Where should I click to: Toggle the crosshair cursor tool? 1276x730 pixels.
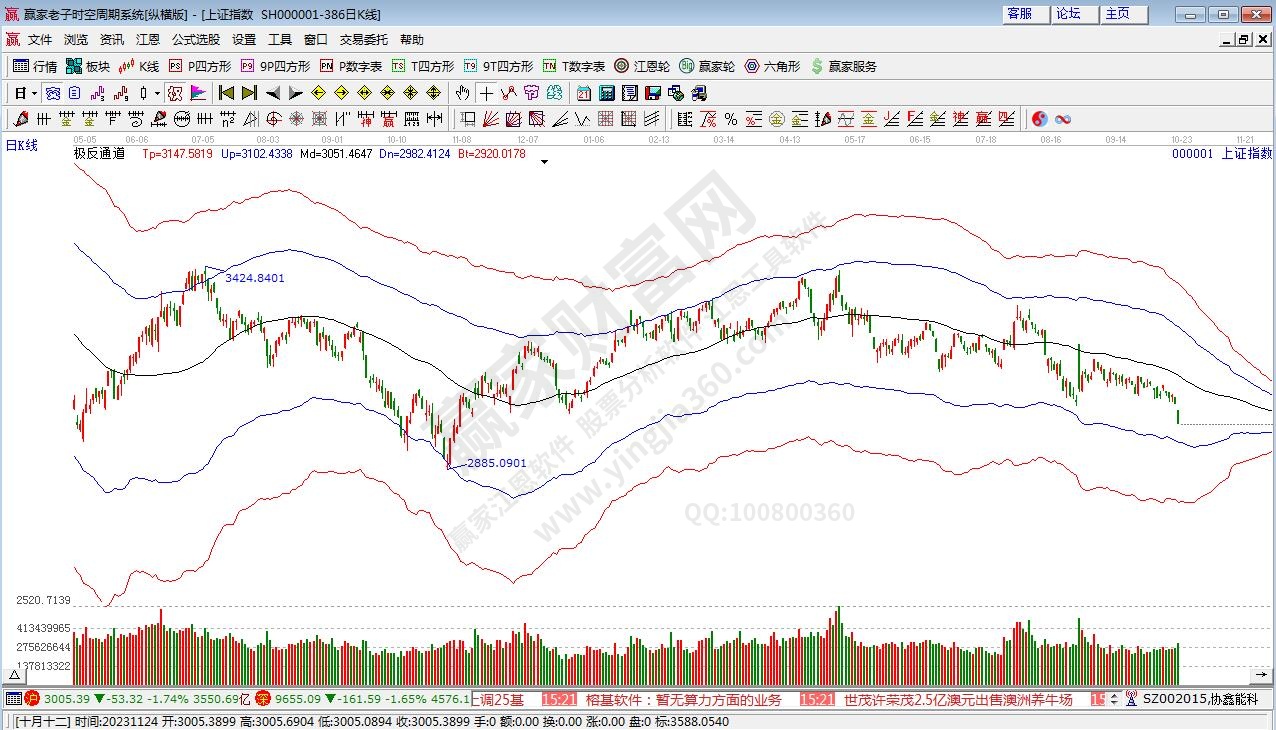point(486,93)
